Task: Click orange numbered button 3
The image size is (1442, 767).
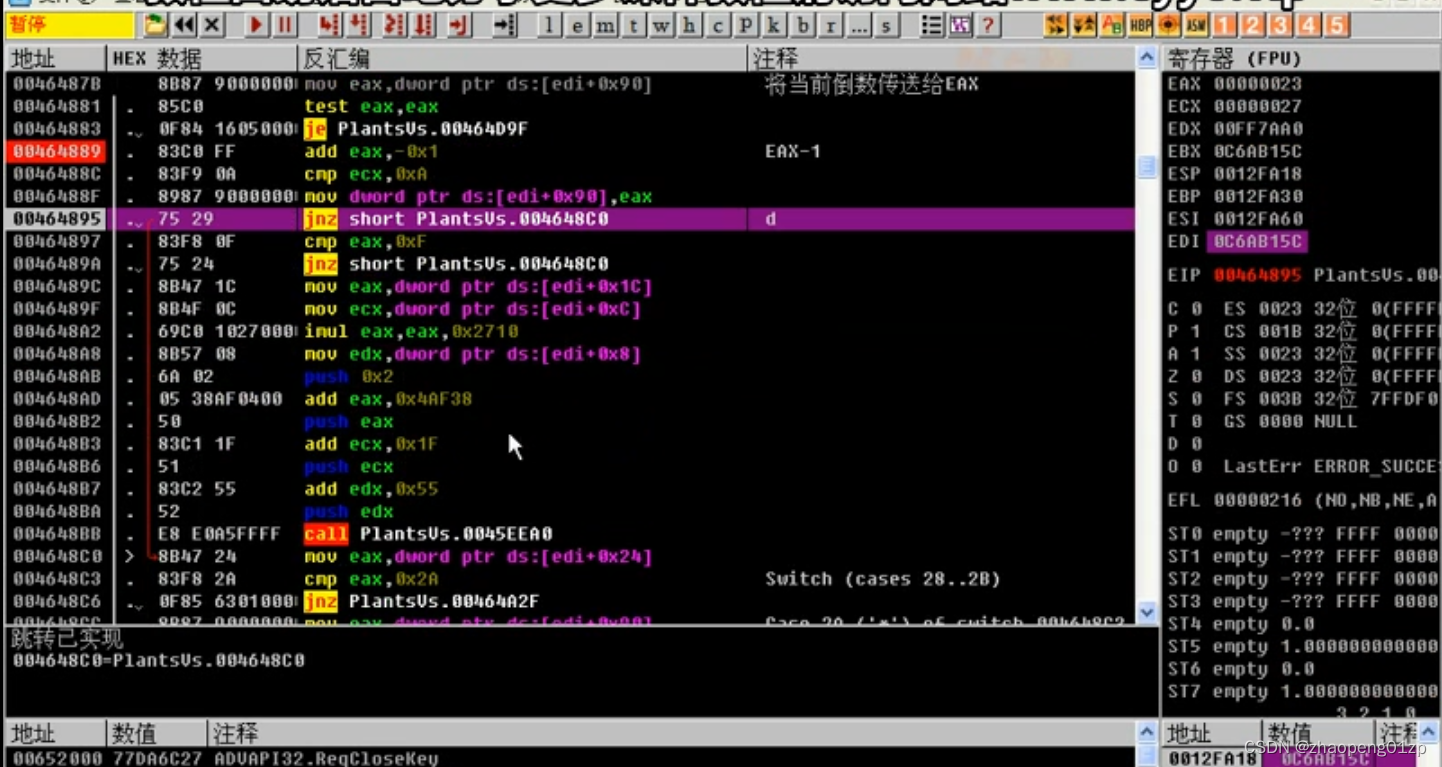Action: pyautogui.click(x=1281, y=25)
